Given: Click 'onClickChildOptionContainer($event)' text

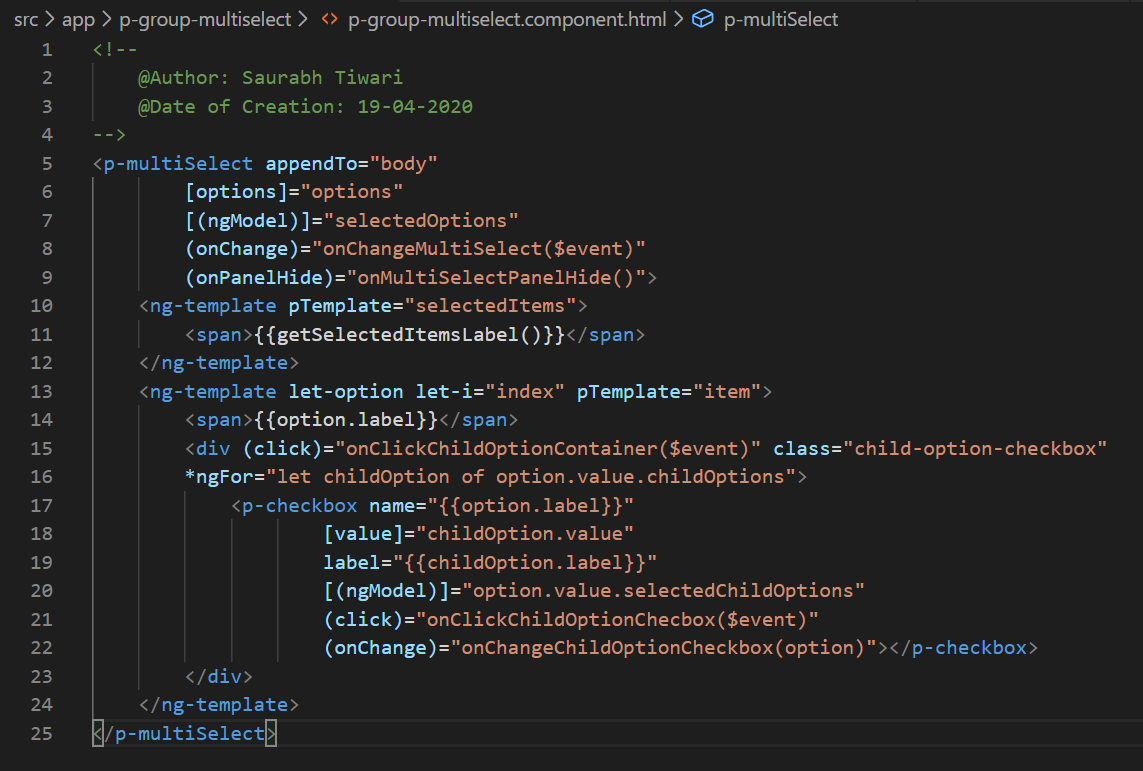Looking at the screenshot, I should click(547, 448).
